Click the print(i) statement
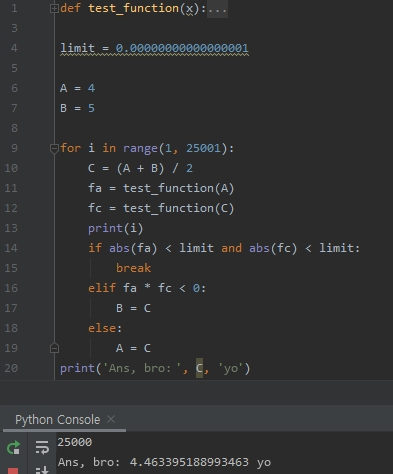 click(x=116, y=228)
